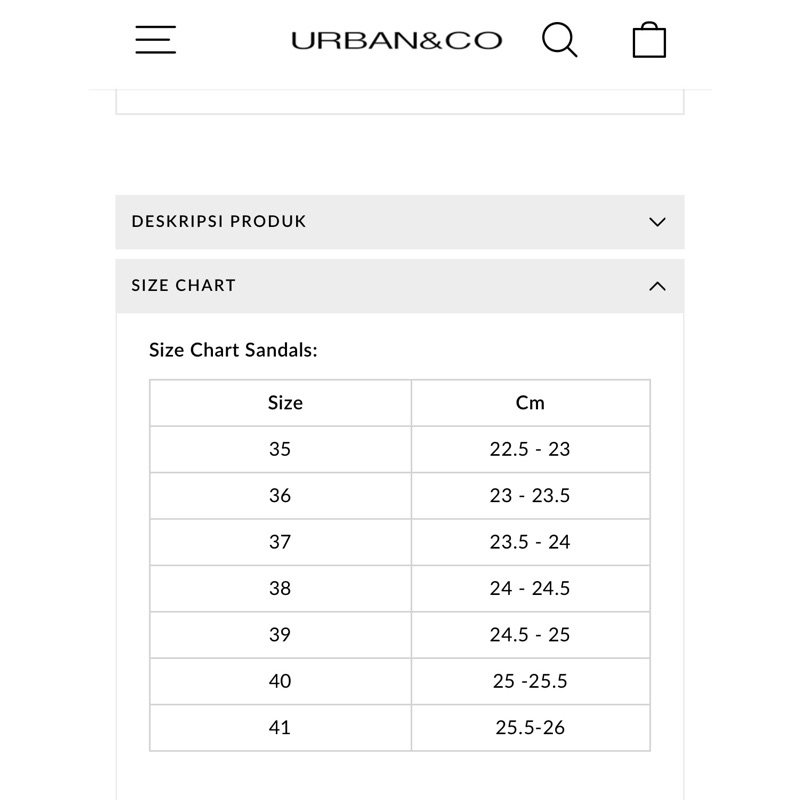The image size is (800, 800).
Task: Click size 35 cell
Action: pyautogui.click(x=280, y=449)
